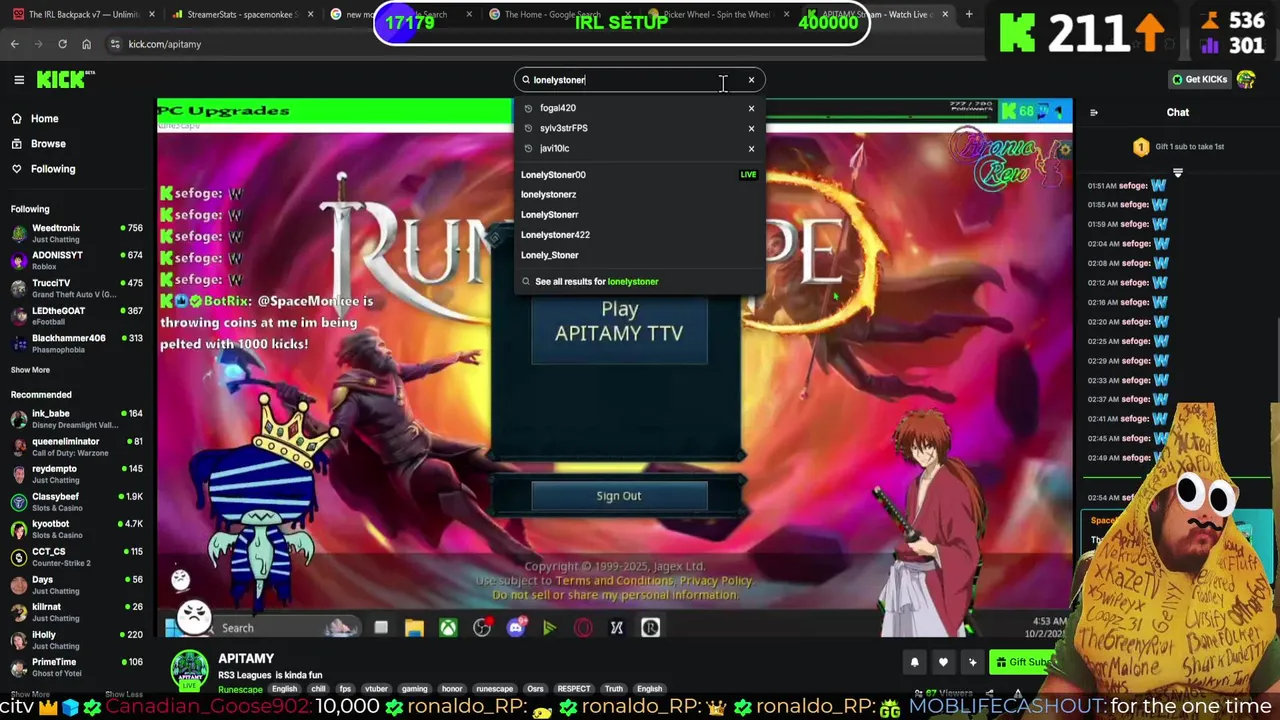Open APITAMY channel avatar

(x=189, y=670)
